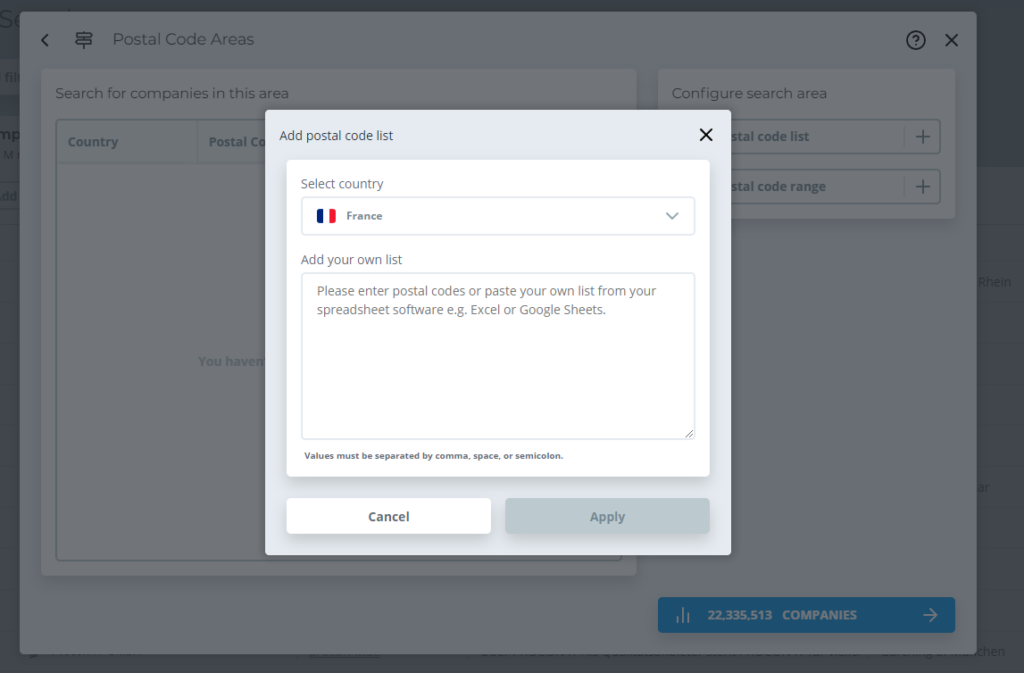
Task: Open the Select country dropdown showing France
Action: click(x=497, y=216)
